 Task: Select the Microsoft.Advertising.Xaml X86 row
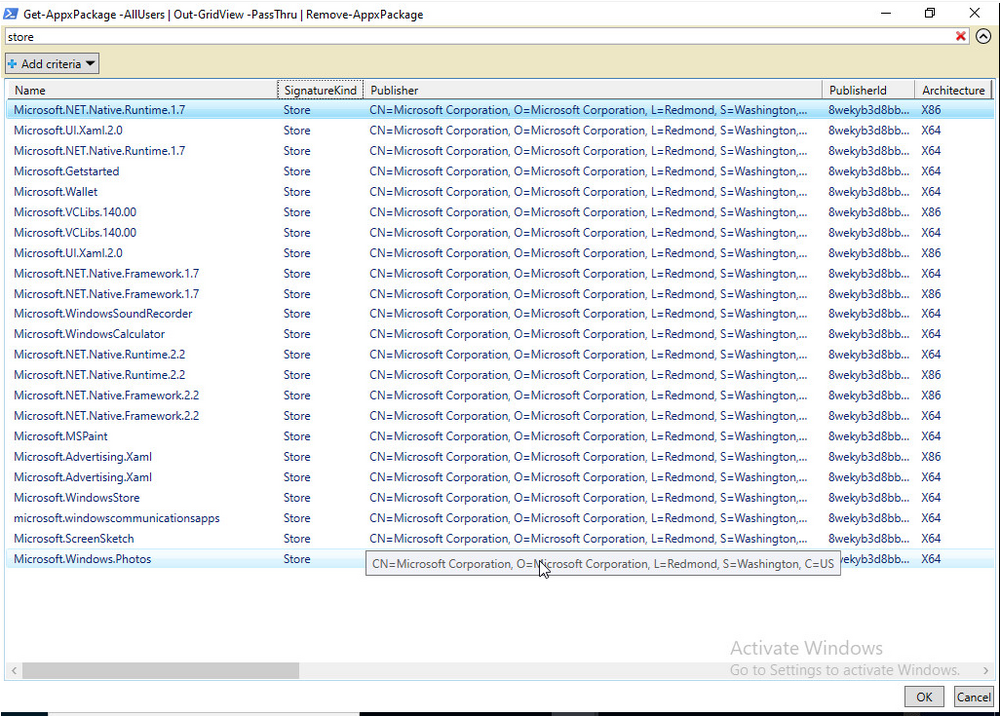500,457
